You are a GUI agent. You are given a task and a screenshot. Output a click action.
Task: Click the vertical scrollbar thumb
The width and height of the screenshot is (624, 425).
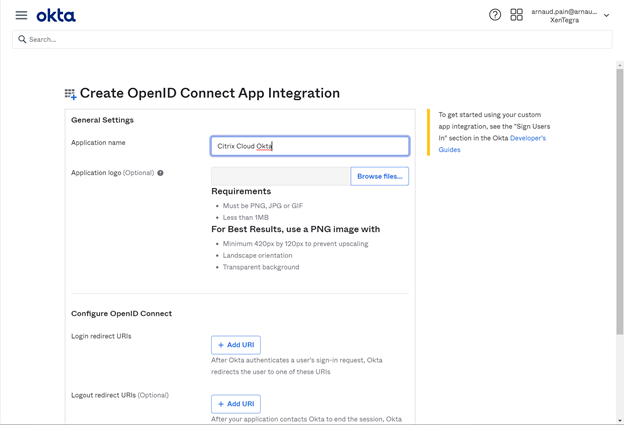(620, 200)
